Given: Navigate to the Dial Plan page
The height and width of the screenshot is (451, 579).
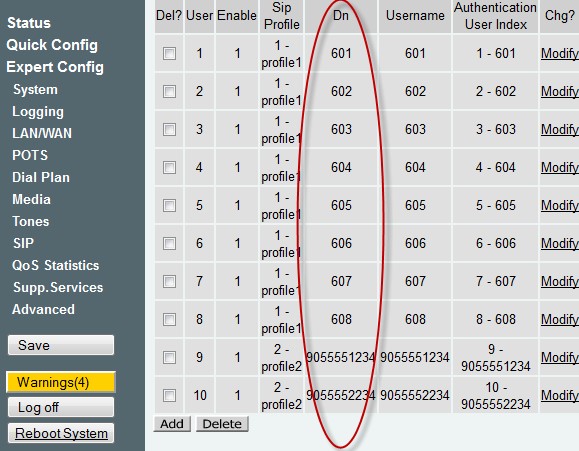Looking at the screenshot, I should pyautogui.click(x=41, y=177).
